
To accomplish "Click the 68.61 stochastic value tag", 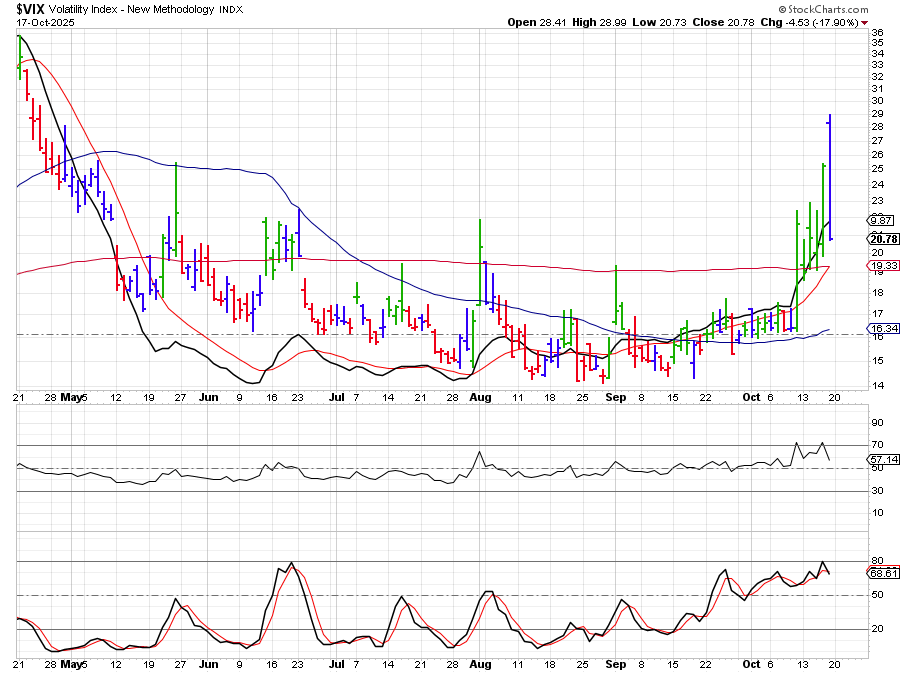I will pos(884,573).
